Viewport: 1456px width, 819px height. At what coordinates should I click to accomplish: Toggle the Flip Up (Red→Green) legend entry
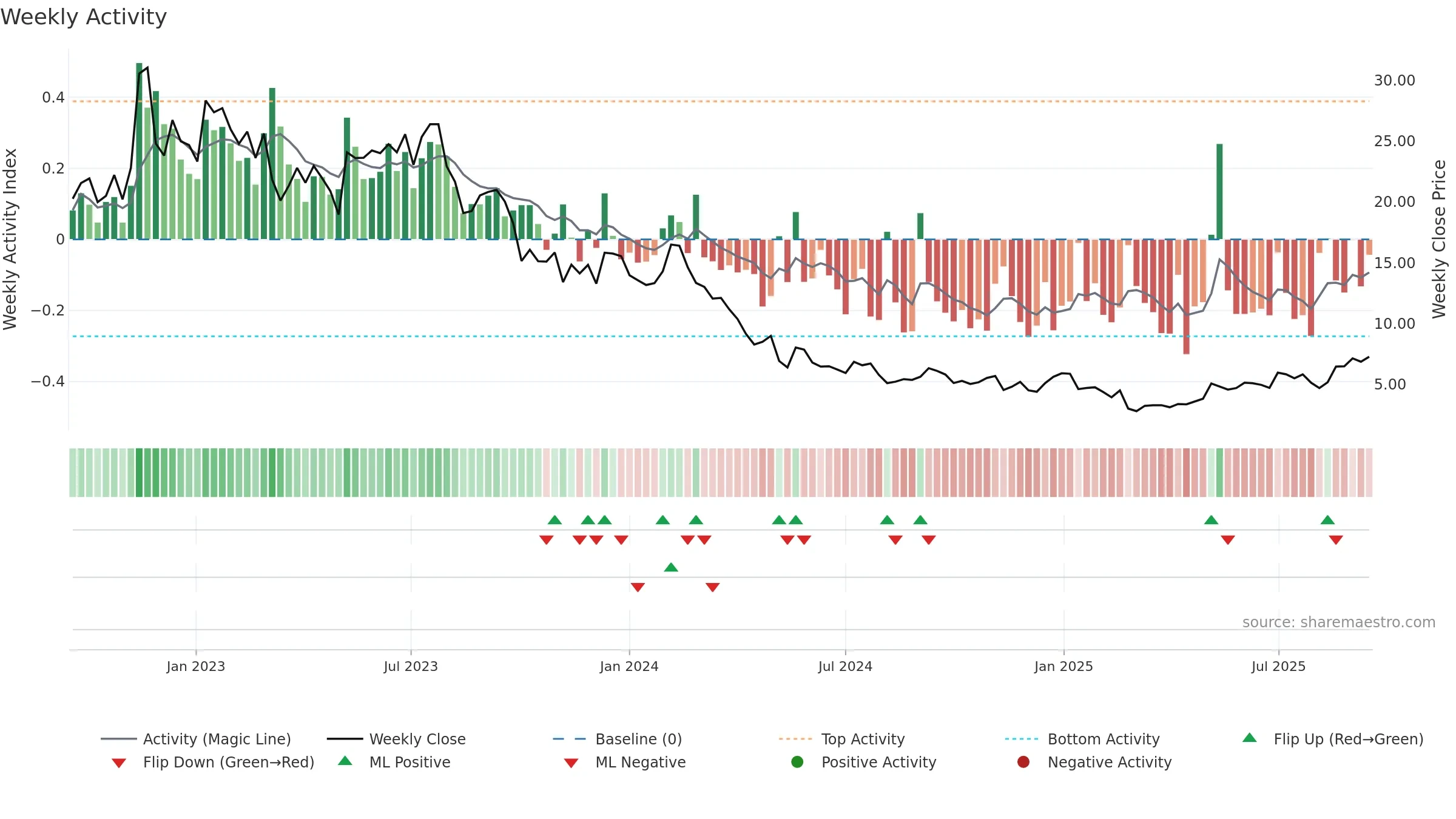coord(1333,739)
